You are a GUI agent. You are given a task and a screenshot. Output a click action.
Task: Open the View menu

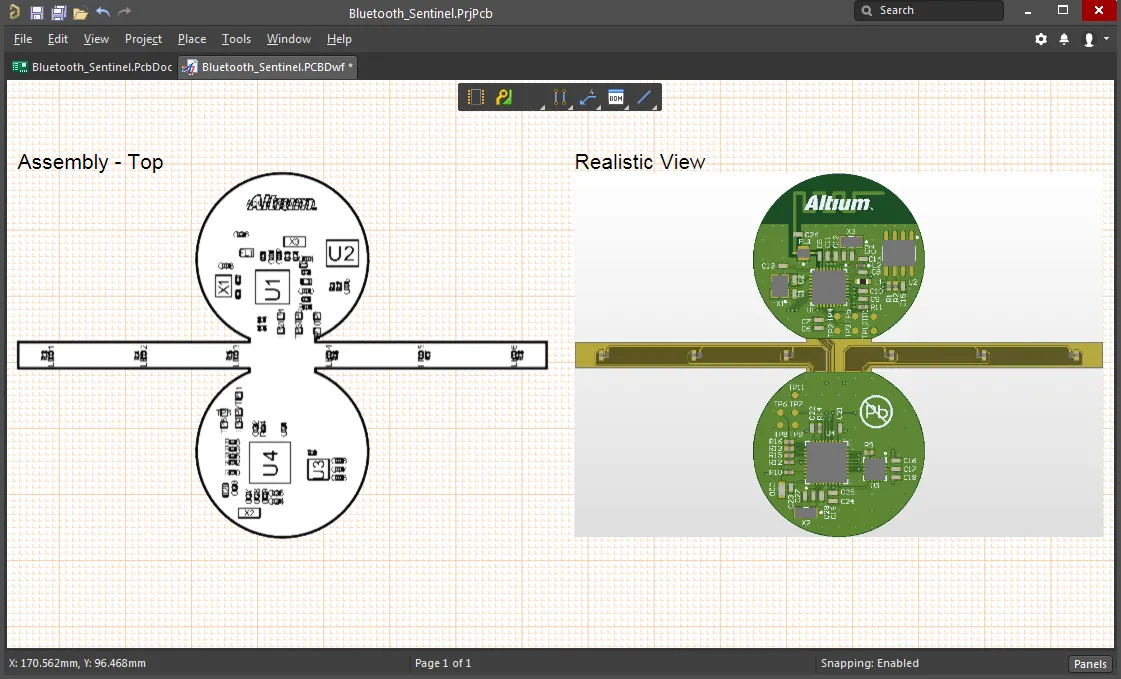click(96, 39)
